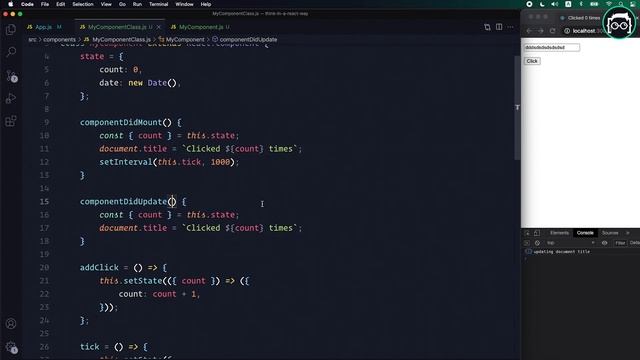Click the browser Back arrow
The height and width of the screenshot is (360, 640).
coord(529,31)
